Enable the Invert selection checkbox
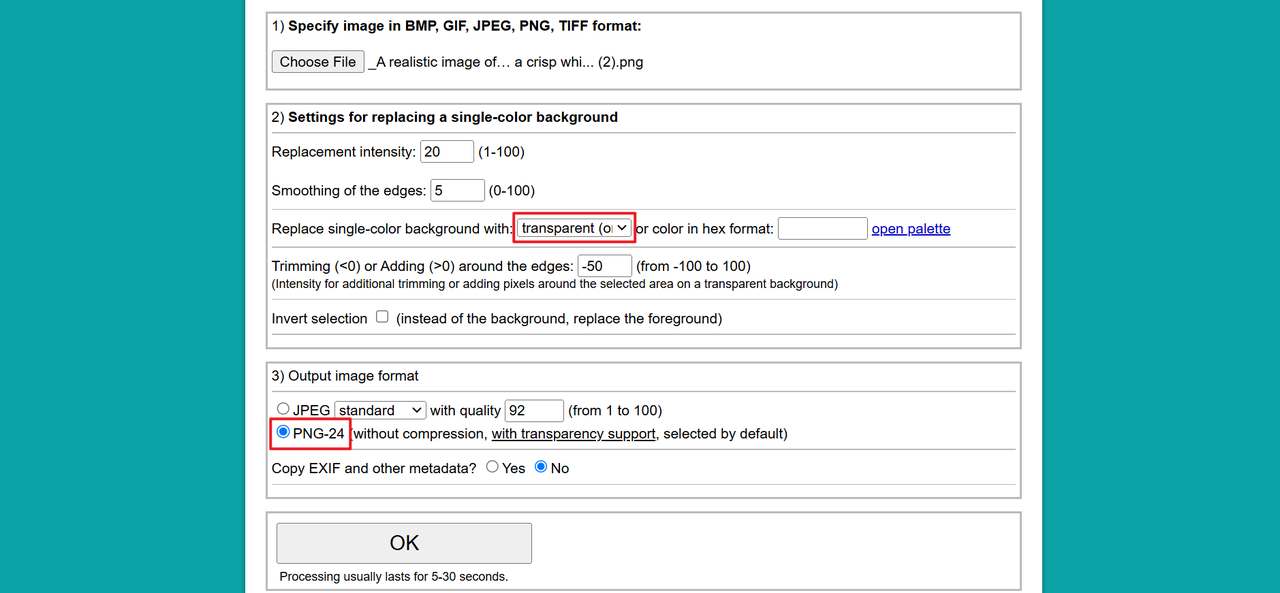 point(382,317)
